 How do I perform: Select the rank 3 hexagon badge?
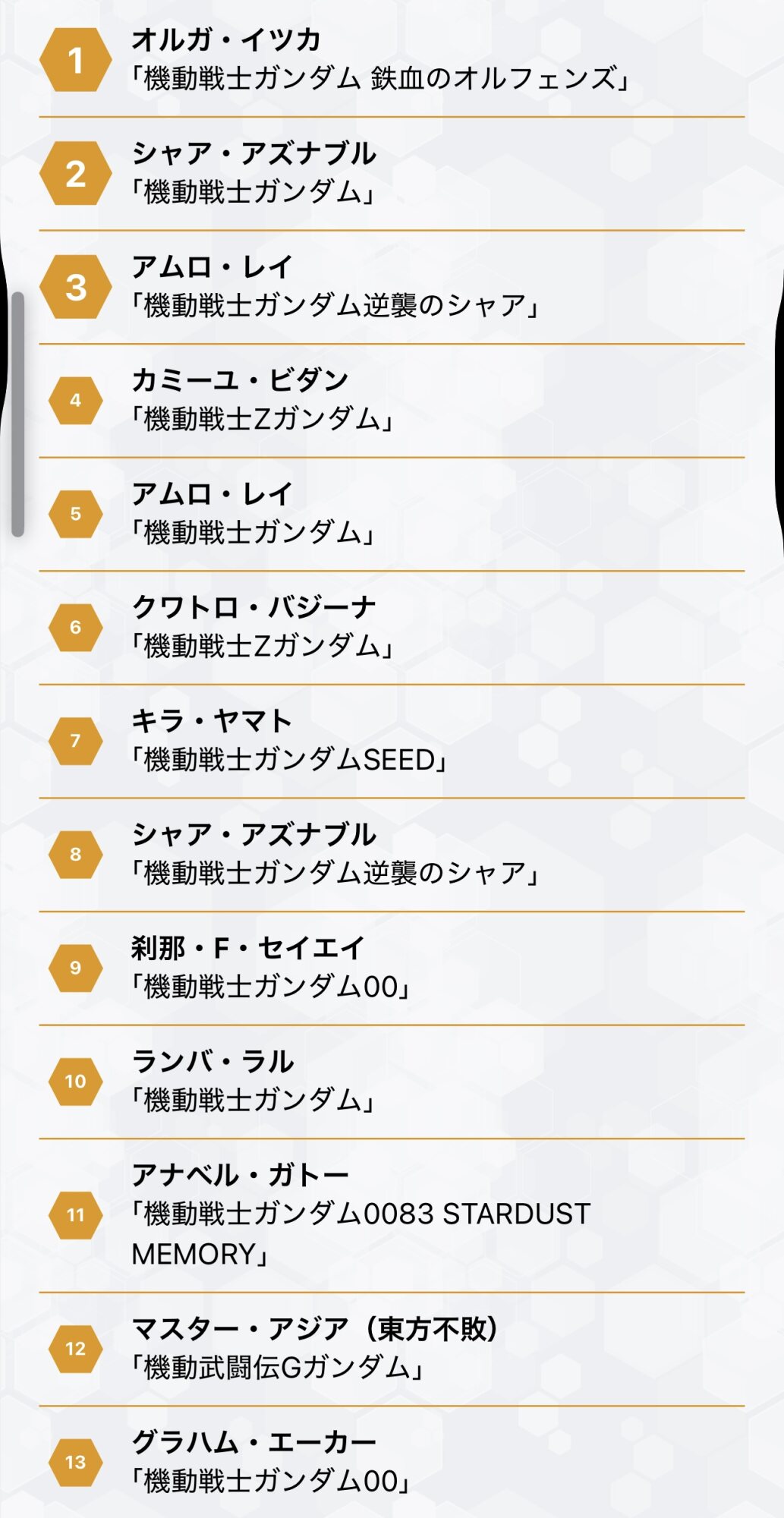pyautogui.click(x=75, y=287)
